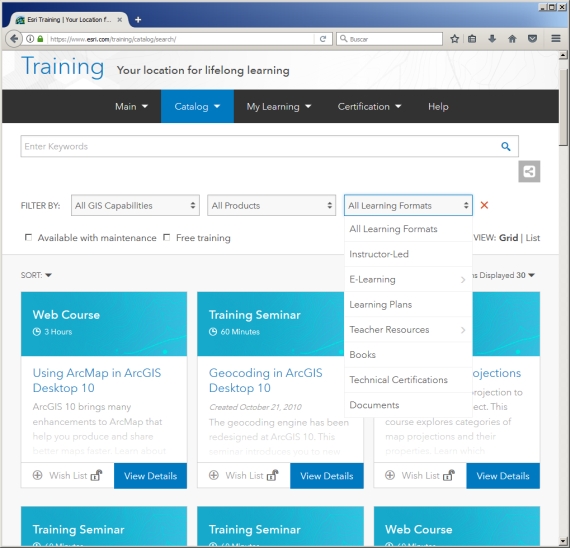The height and width of the screenshot is (548, 570).
Task: Click the Pocket icon in the toolbar
Action: tap(533, 39)
